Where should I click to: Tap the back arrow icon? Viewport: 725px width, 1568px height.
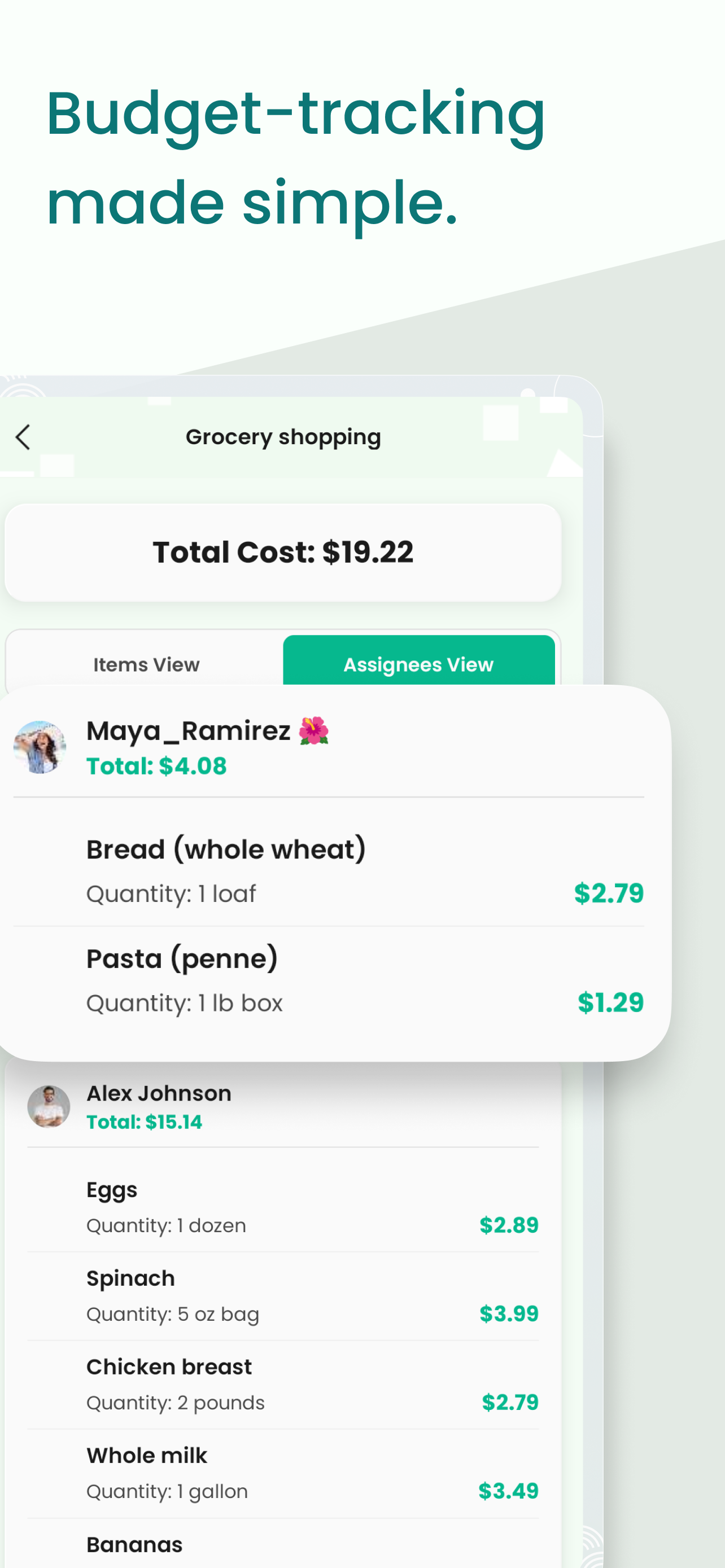click(x=23, y=437)
